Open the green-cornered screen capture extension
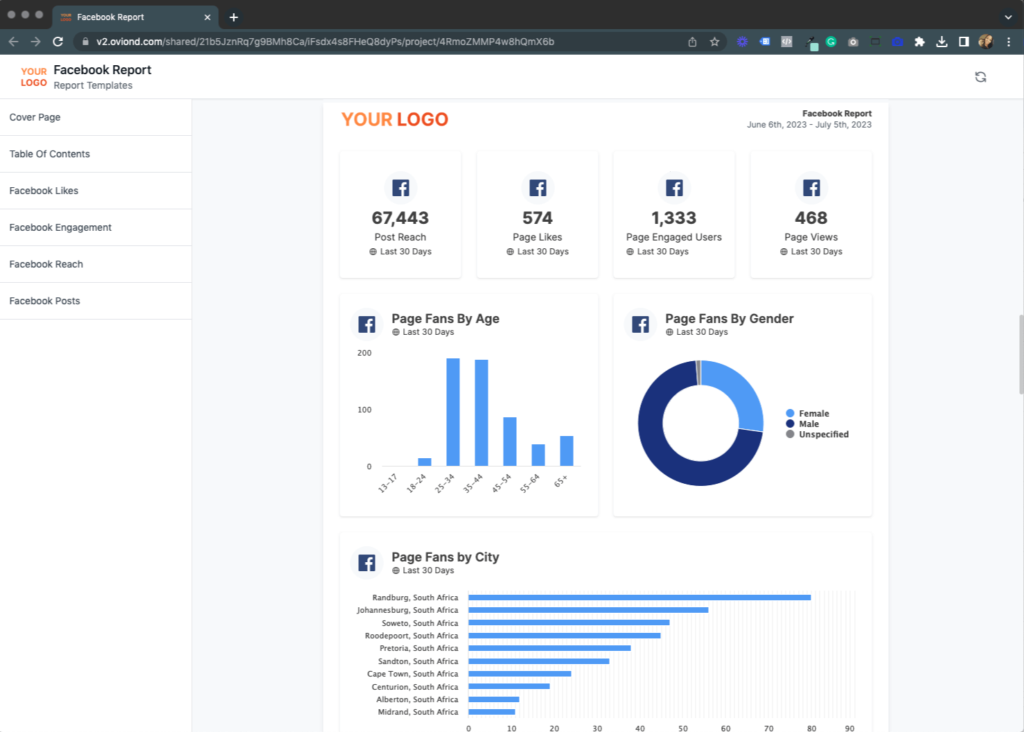 click(x=875, y=42)
